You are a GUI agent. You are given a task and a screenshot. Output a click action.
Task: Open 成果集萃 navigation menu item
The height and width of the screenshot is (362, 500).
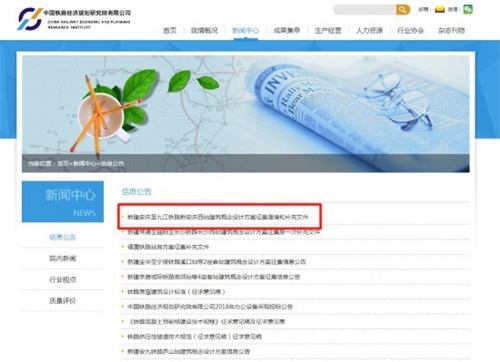pos(287,31)
